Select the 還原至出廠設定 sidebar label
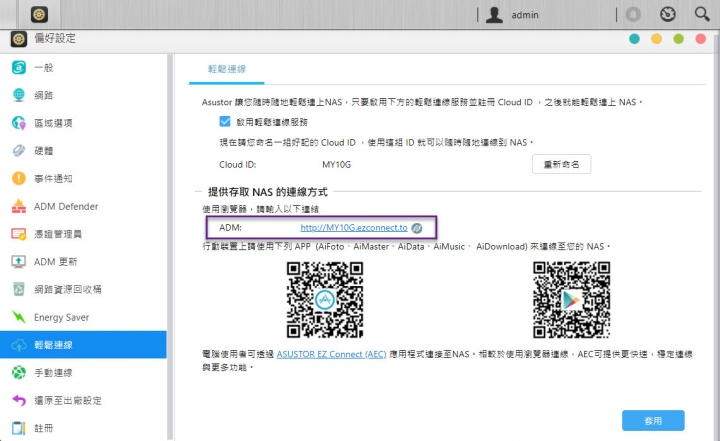Viewport: 720px width, 441px height. (x=68, y=401)
